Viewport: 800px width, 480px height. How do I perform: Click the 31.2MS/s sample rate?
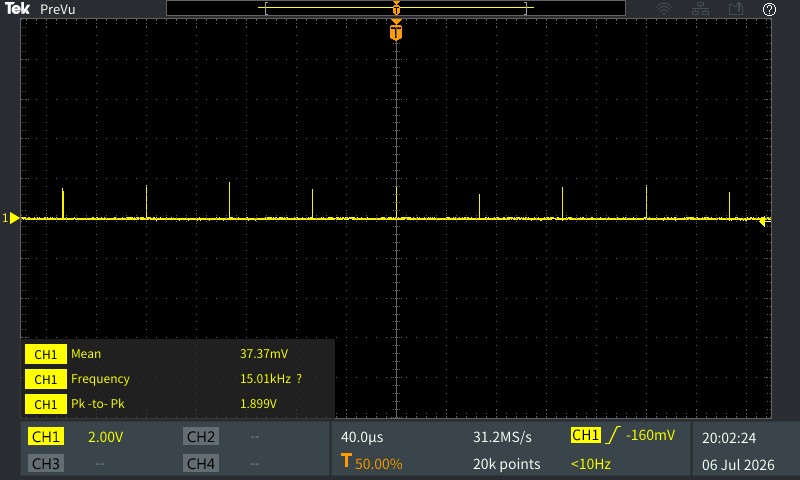click(502, 437)
